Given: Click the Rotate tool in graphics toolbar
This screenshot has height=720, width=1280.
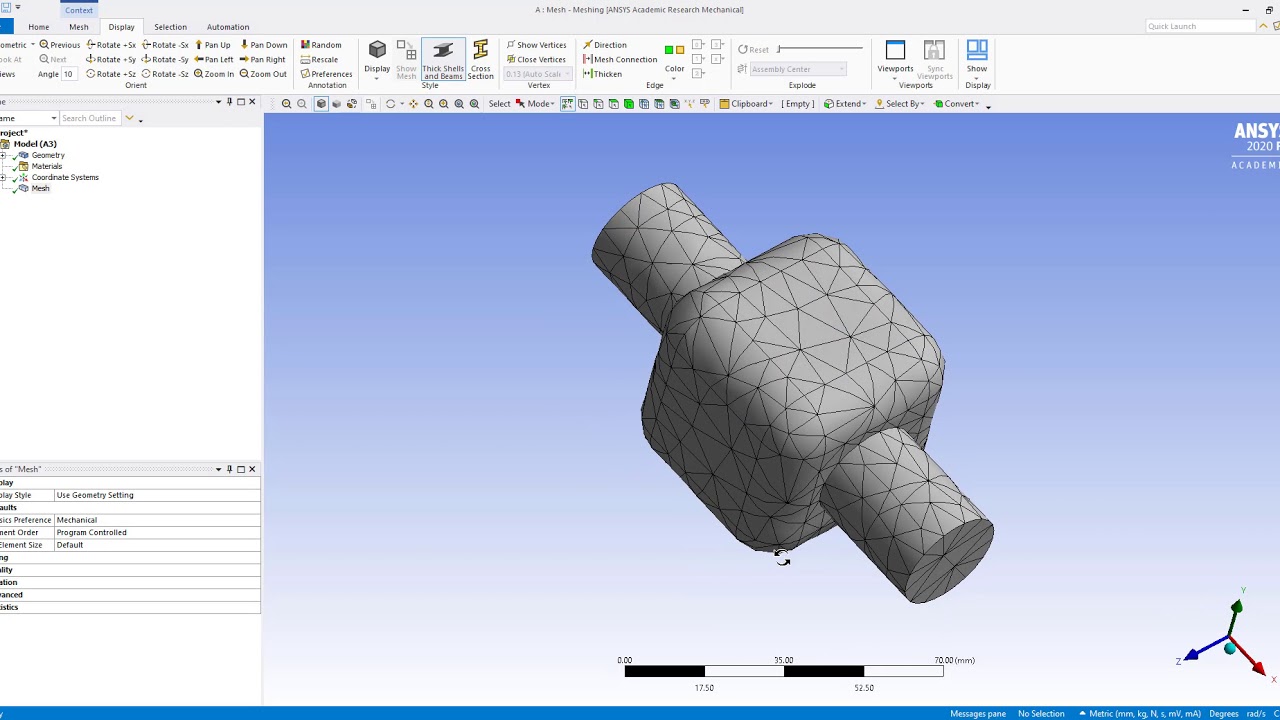Looking at the screenshot, I should [x=390, y=104].
